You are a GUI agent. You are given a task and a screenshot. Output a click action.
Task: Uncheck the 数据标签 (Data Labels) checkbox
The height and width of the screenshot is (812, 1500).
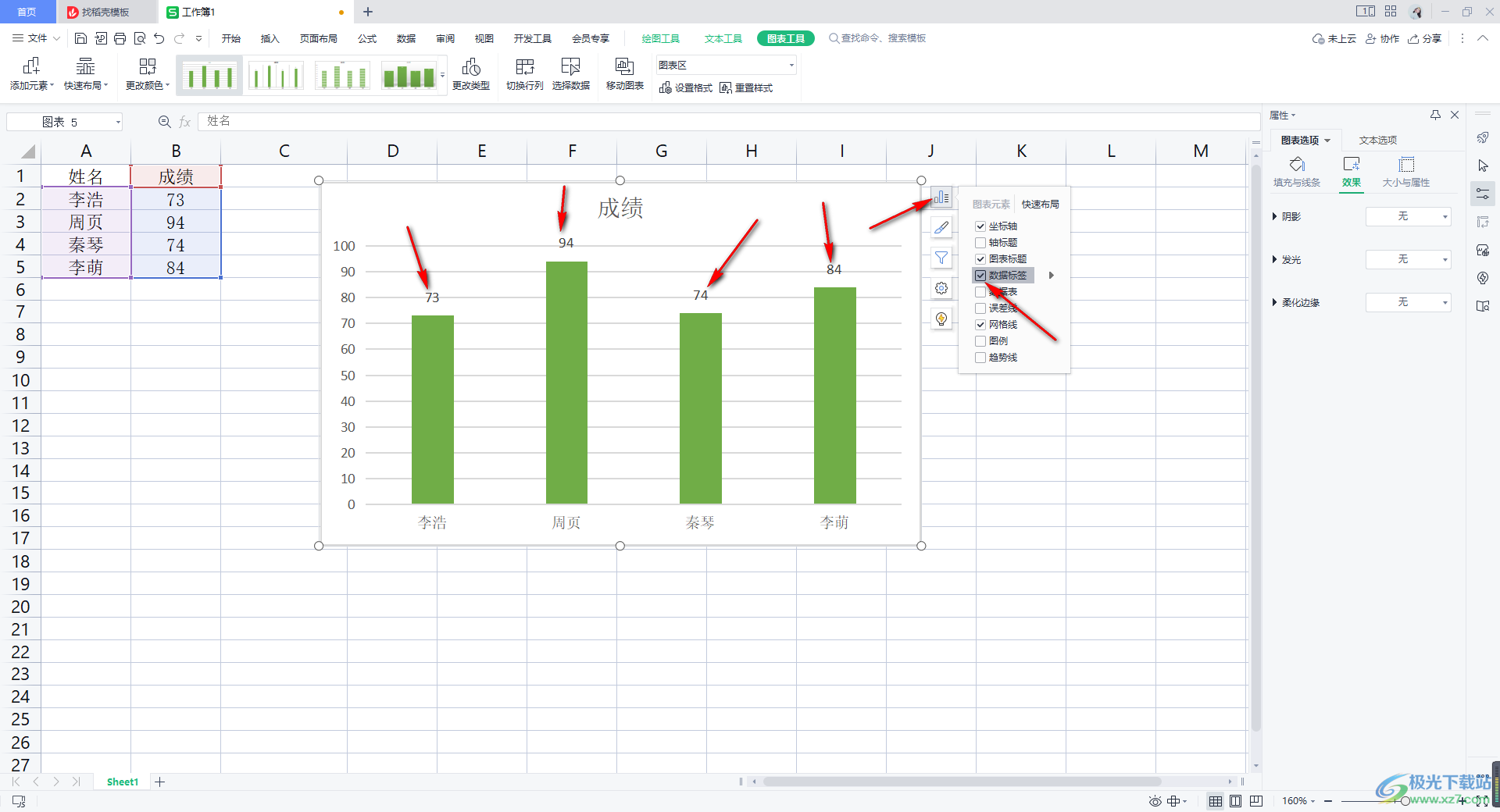click(980, 276)
